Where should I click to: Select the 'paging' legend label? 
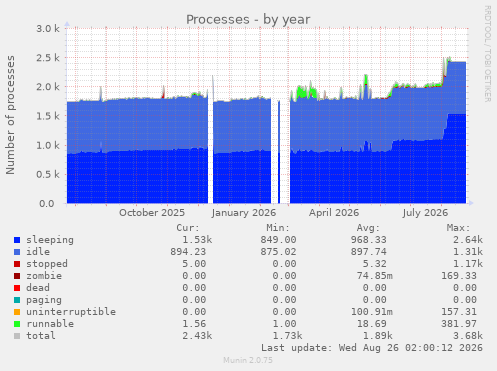point(44,300)
